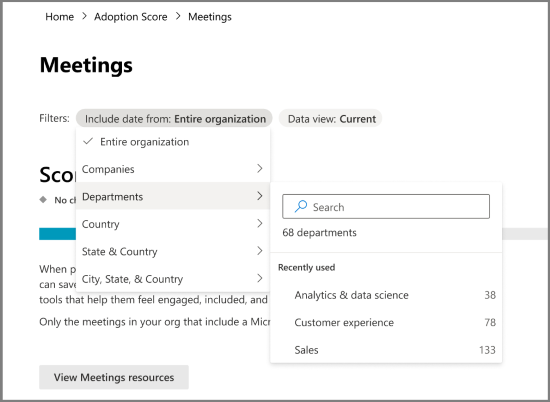Screen dimensions: 550x402
Task: Expand Country chevron arrow
Action: (x=260, y=223)
